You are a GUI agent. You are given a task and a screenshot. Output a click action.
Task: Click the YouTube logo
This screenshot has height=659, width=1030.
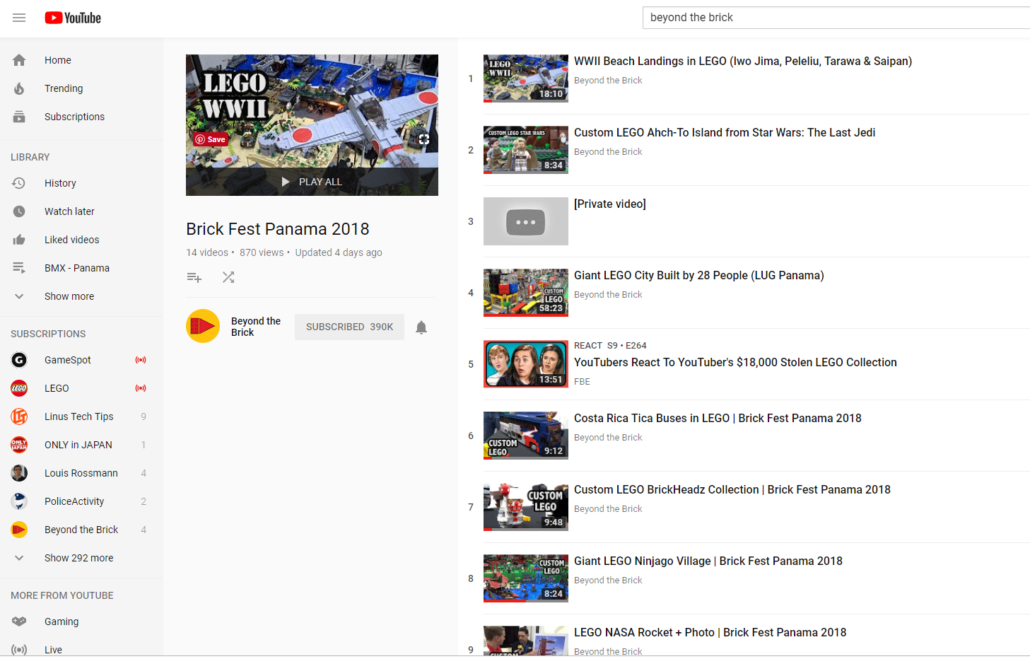point(73,18)
